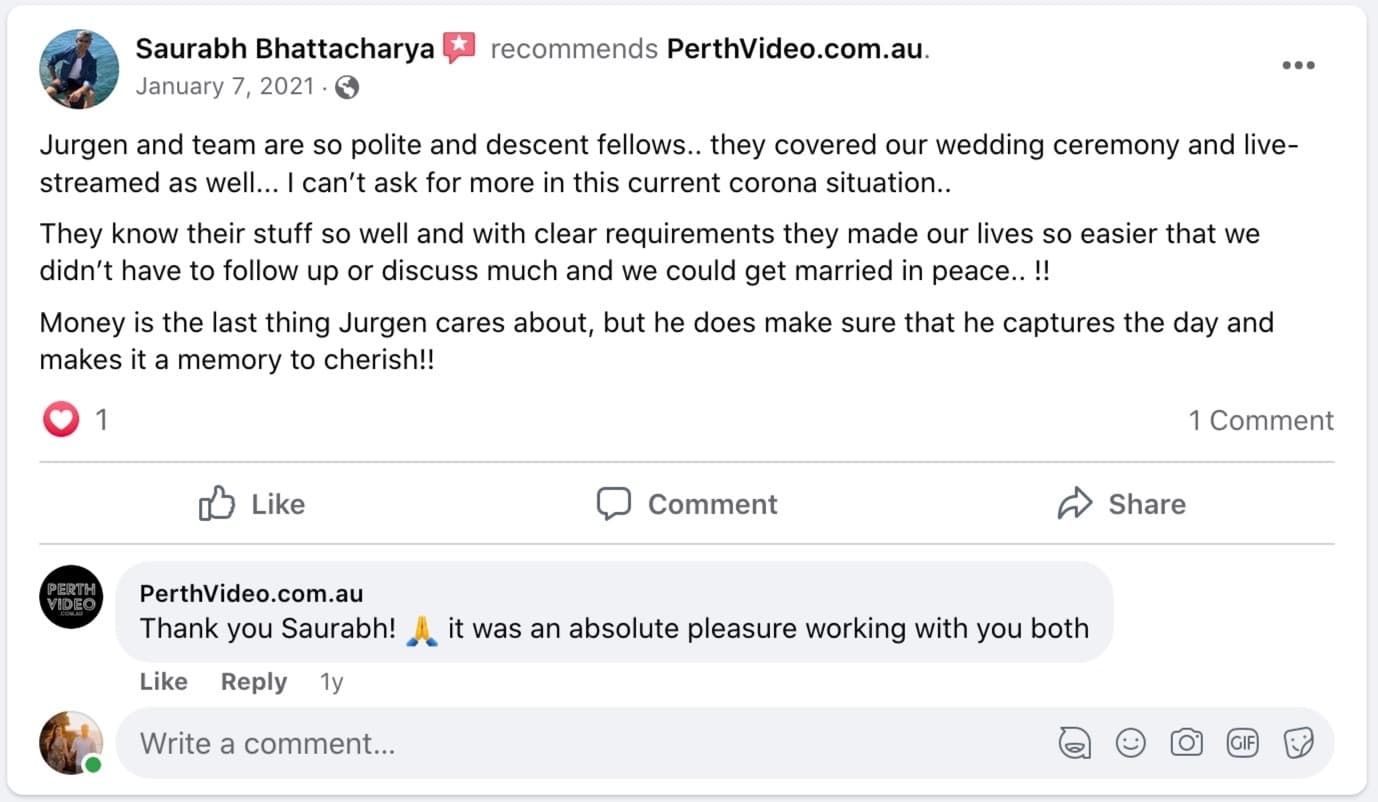Screen dimensions: 1378x802
Task: Open the 1 Comment link
Action: click(1260, 421)
